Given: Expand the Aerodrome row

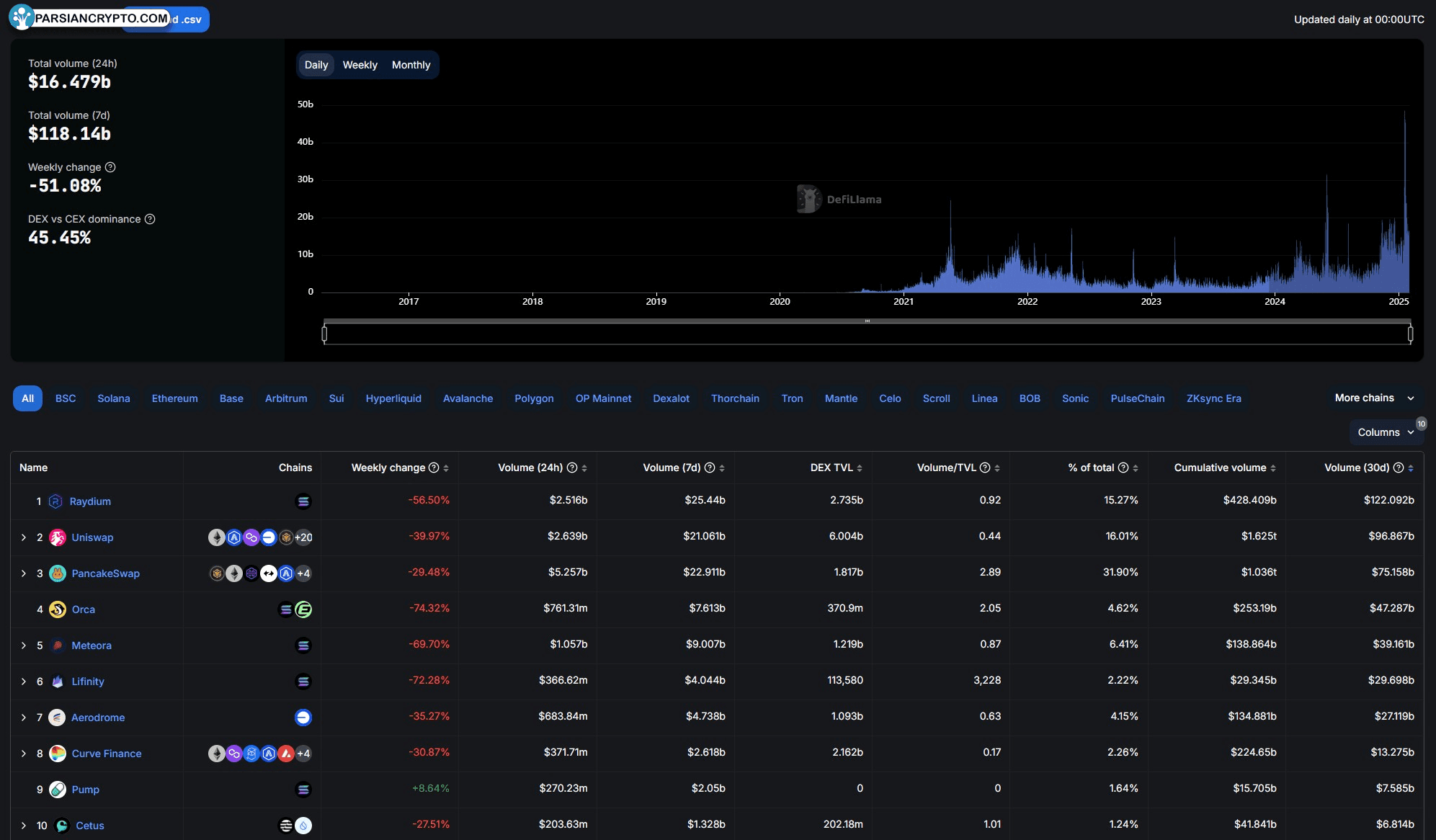Looking at the screenshot, I should coord(24,718).
